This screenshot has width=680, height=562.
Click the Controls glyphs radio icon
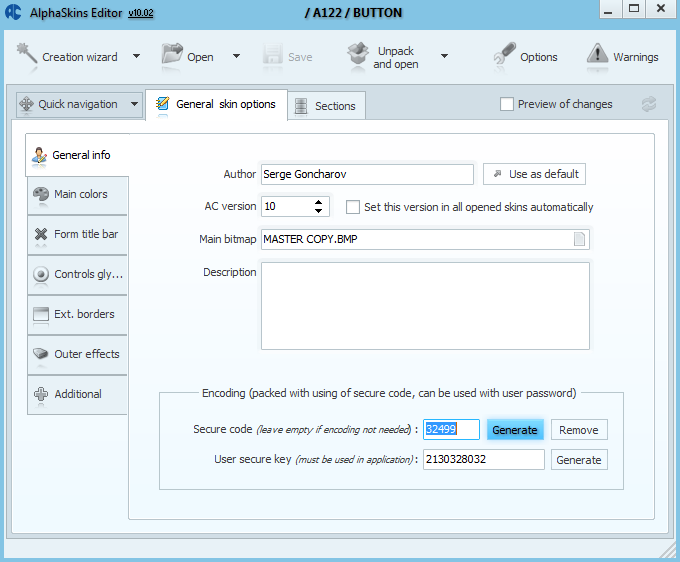(41, 274)
